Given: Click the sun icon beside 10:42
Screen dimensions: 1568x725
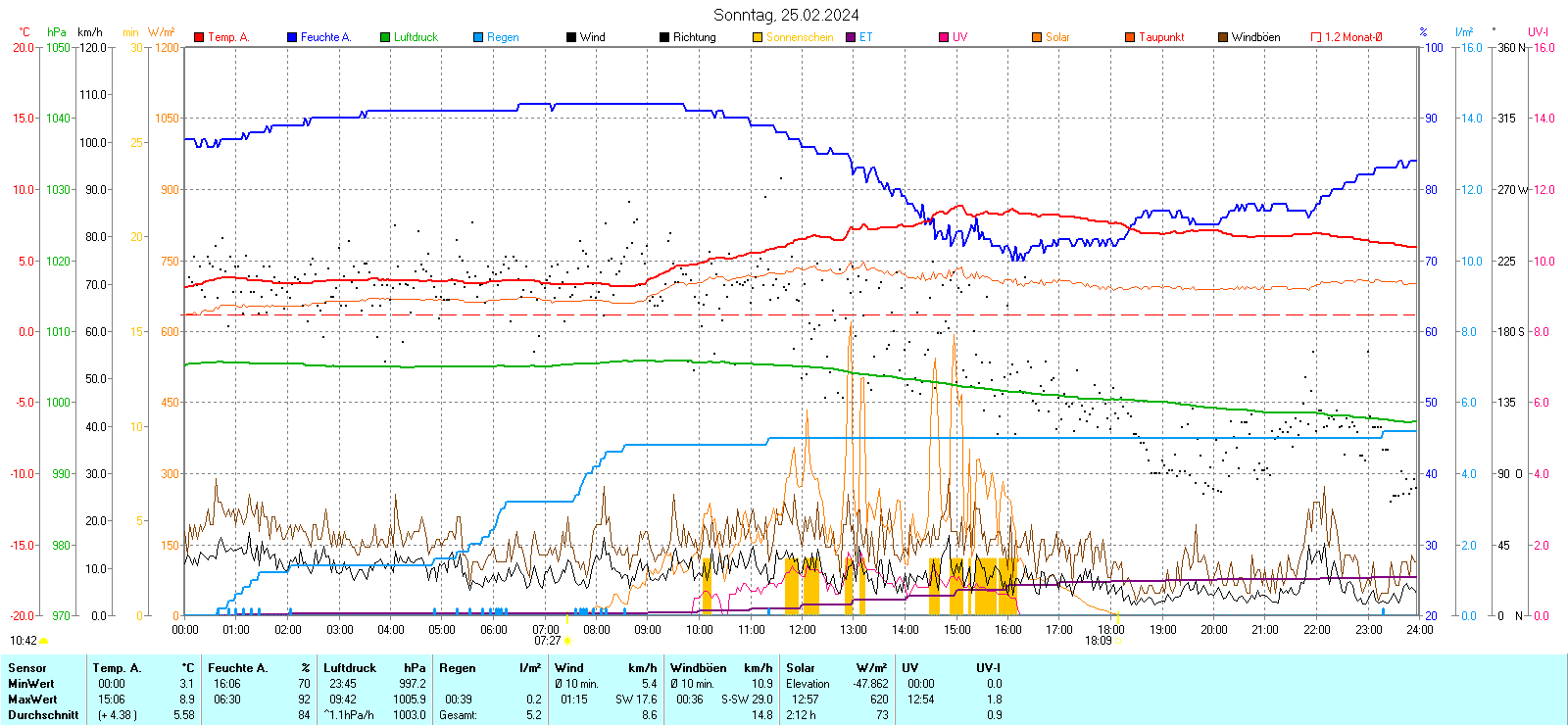Looking at the screenshot, I should (43, 641).
